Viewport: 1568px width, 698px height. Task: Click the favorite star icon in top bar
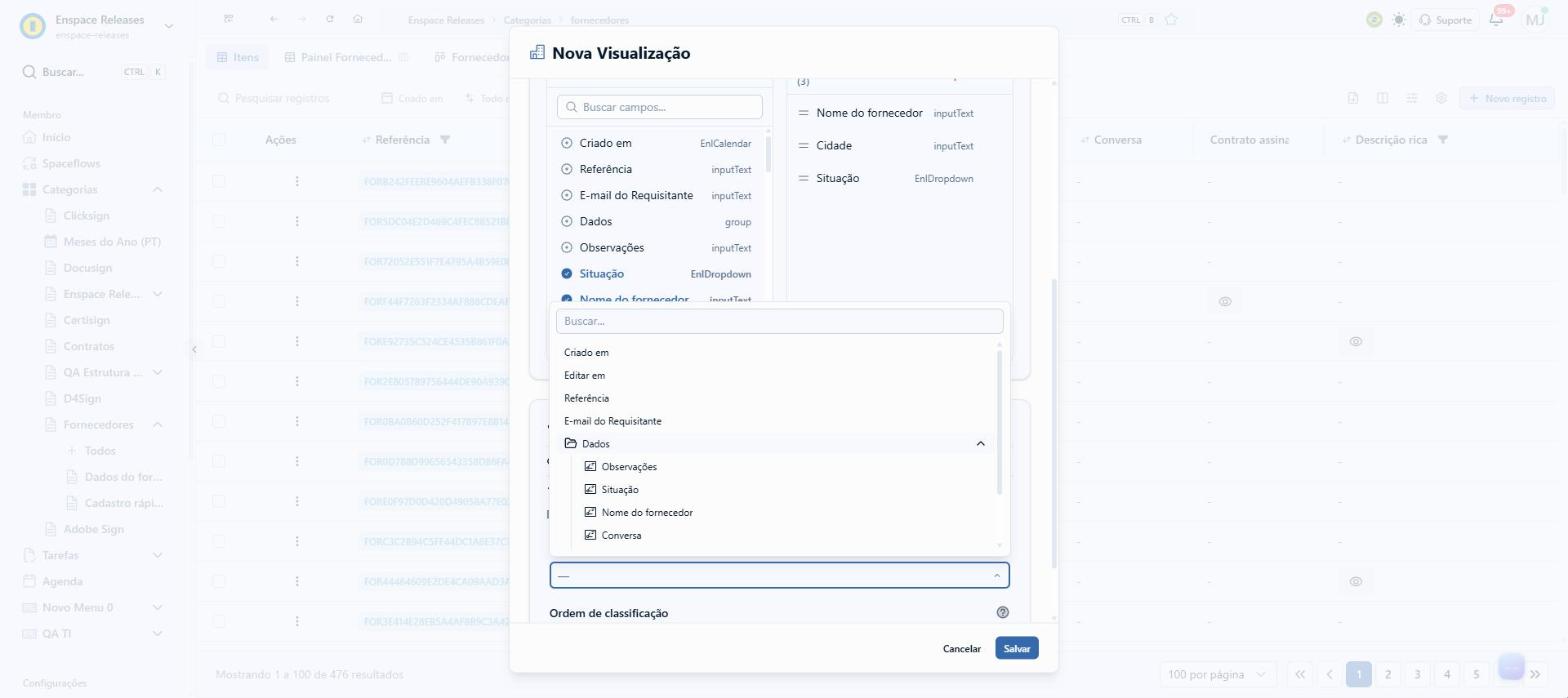(x=1171, y=19)
